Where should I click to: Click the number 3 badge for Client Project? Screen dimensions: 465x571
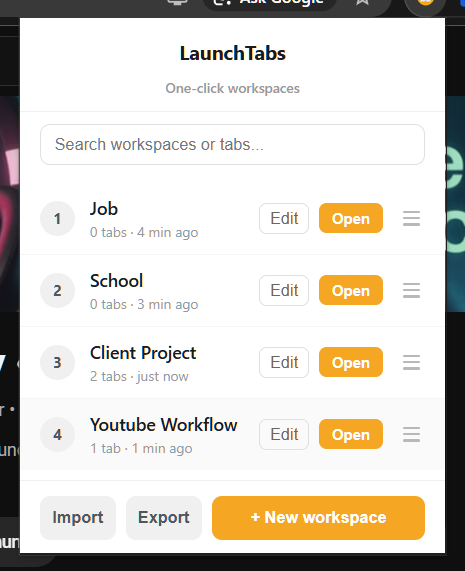click(58, 362)
